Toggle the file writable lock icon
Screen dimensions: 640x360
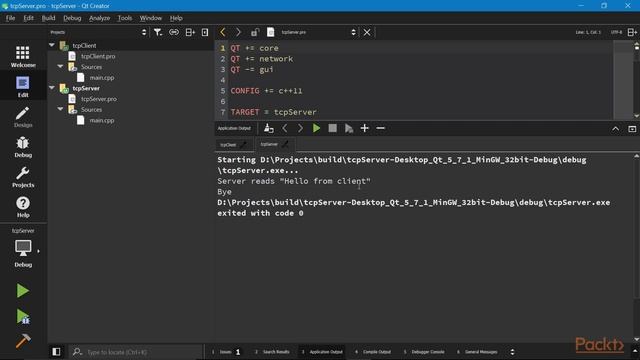(x=255, y=32)
